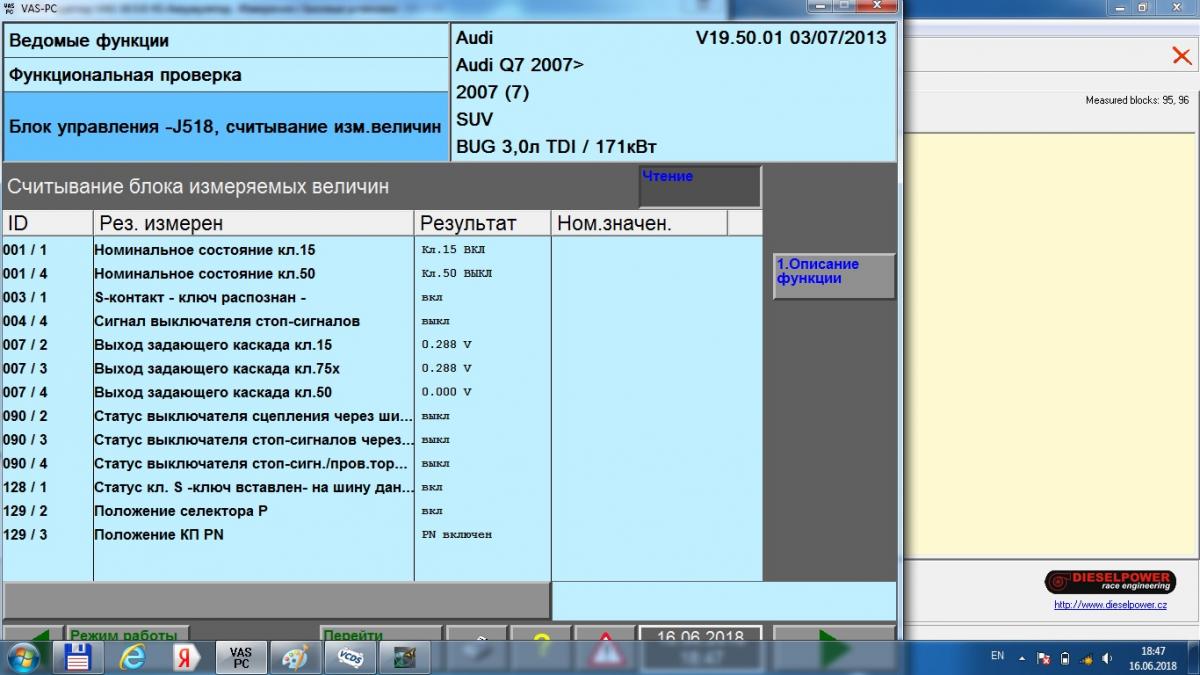
Task: Click engine text BUG 3,0л TDI / 171кВт
Action: click(557, 146)
